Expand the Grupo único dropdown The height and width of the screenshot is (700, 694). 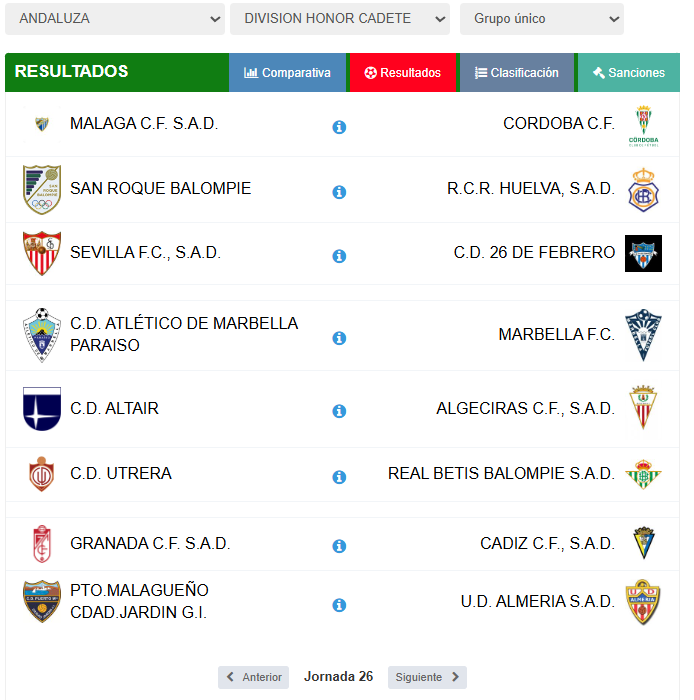(x=542, y=19)
